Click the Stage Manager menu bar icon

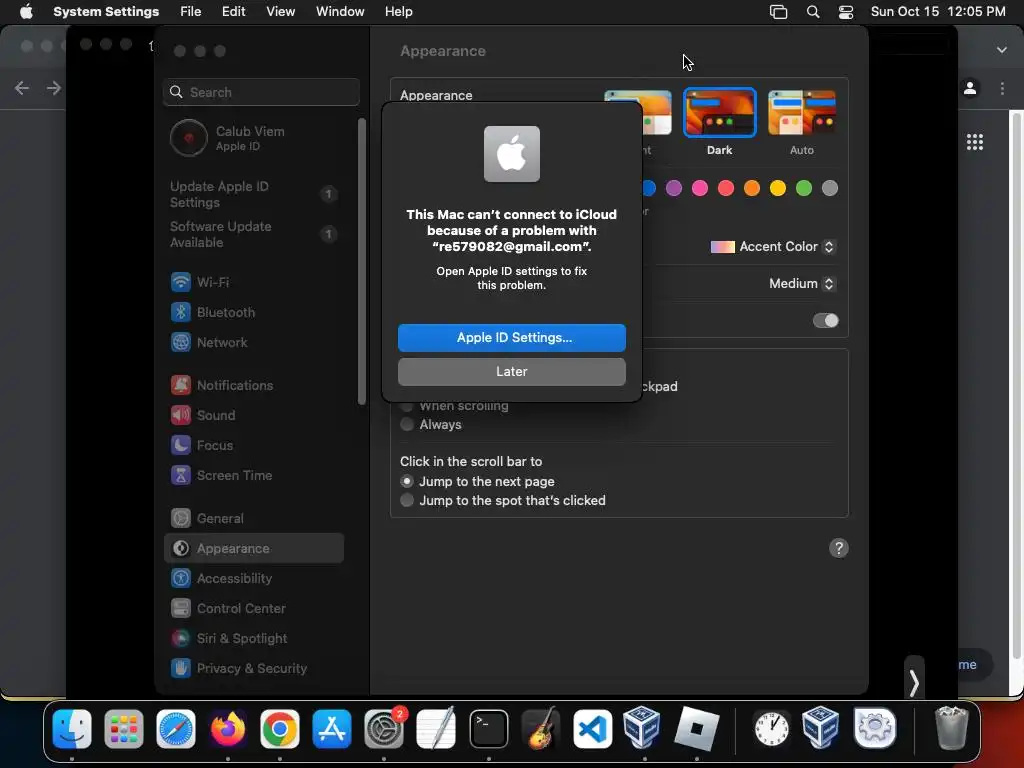[x=778, y=12]
